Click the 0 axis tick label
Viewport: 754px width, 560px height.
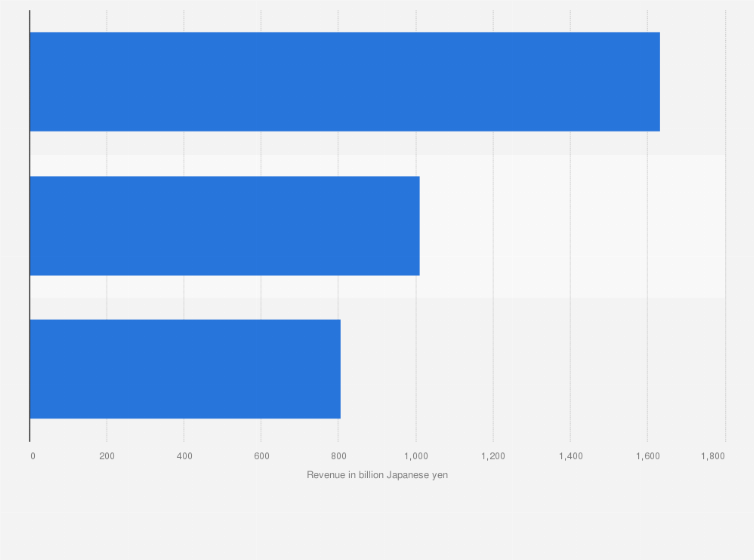click(x=33, y=456)
